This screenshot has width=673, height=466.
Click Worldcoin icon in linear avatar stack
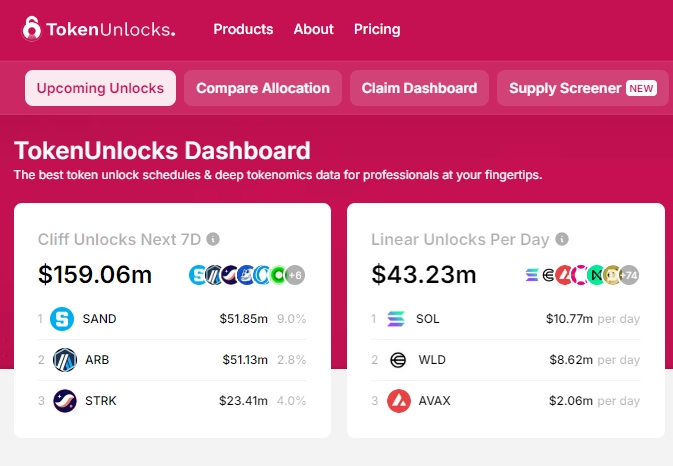(x=548, y=275)
